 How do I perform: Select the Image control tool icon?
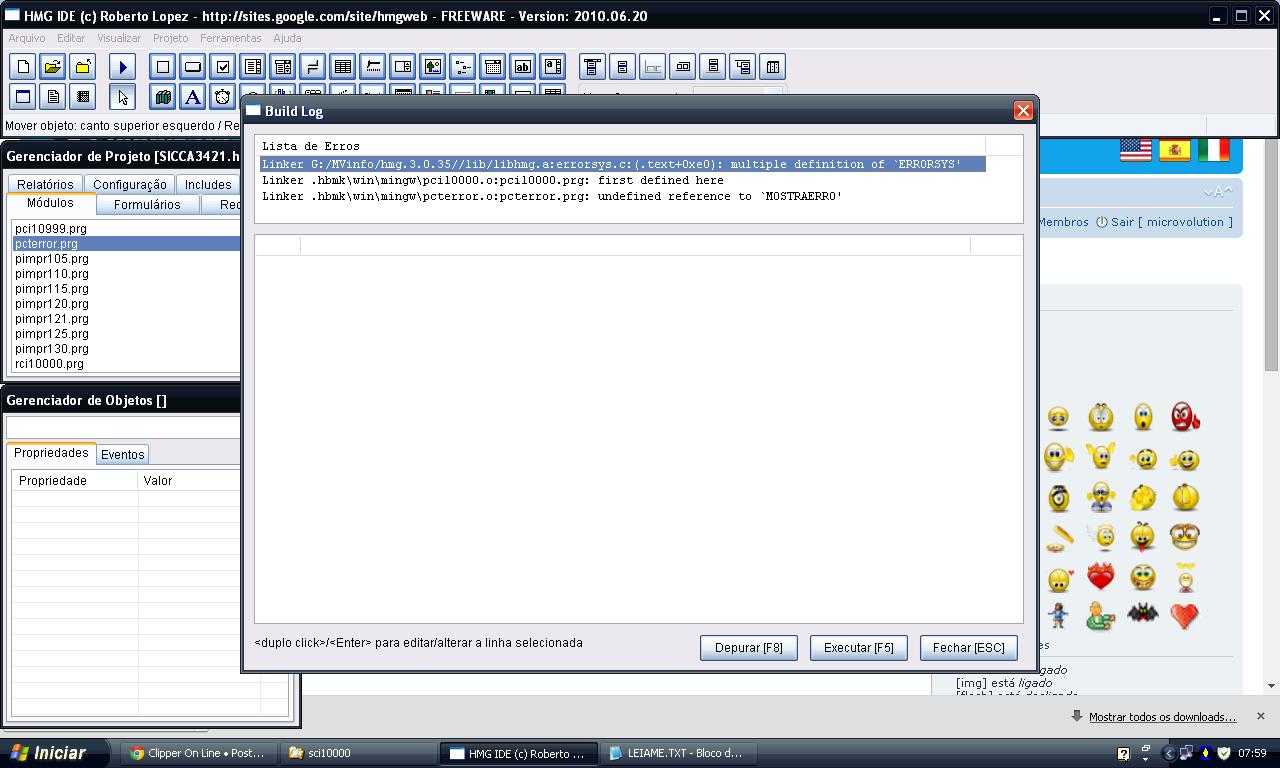pyautogui.click(x=433, y=67)
